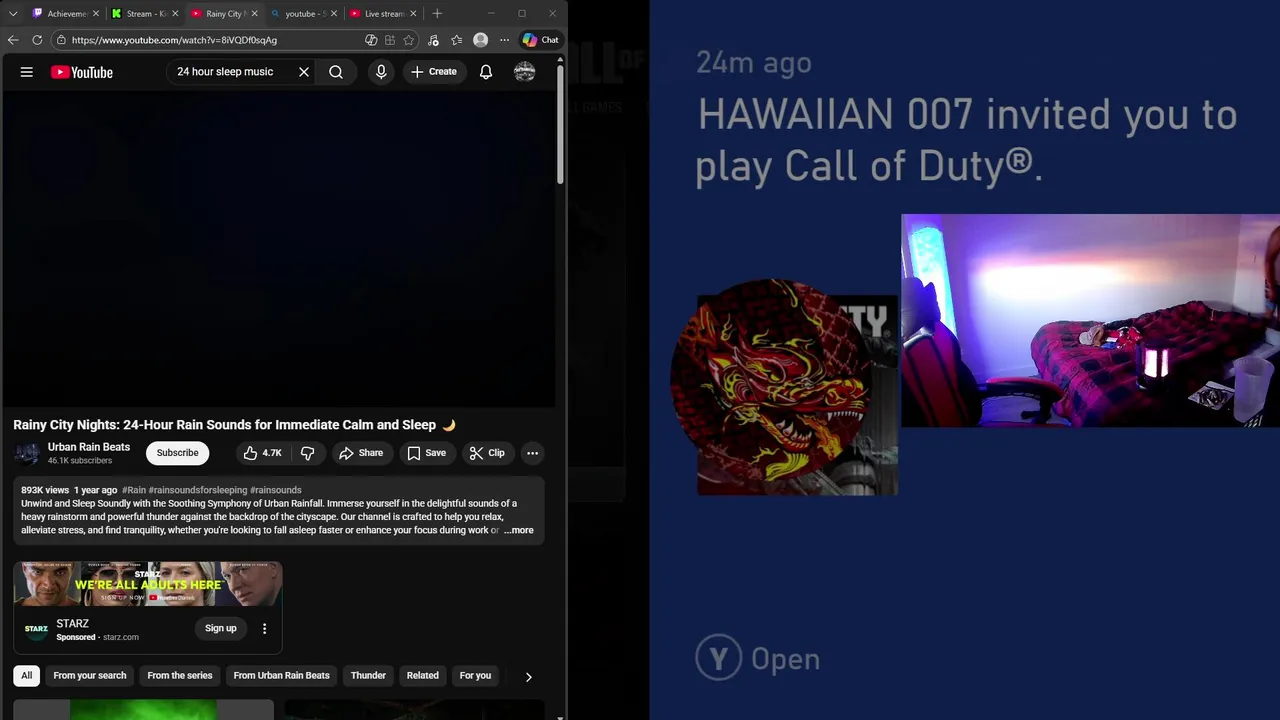The height and width of the screenshot is (720, 1280).
Task: Click the #rainsounds hashtag
Action: pos(275,491)
